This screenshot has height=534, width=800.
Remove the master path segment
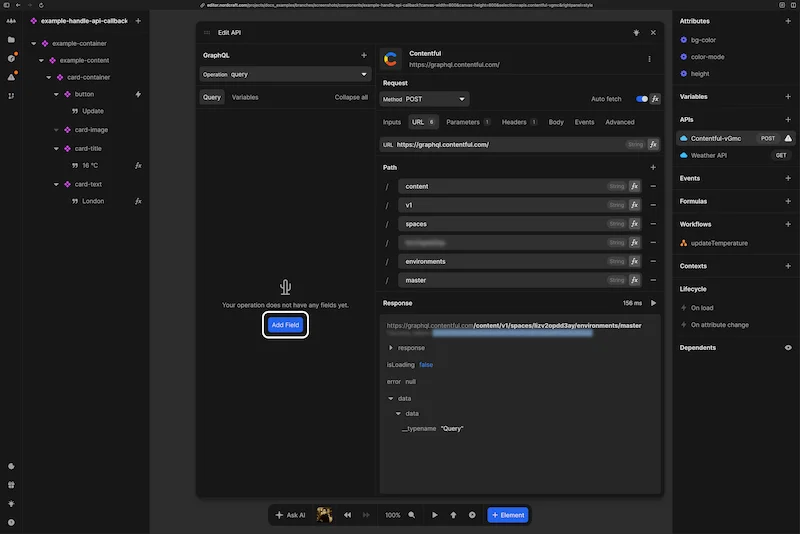[653, 280]
